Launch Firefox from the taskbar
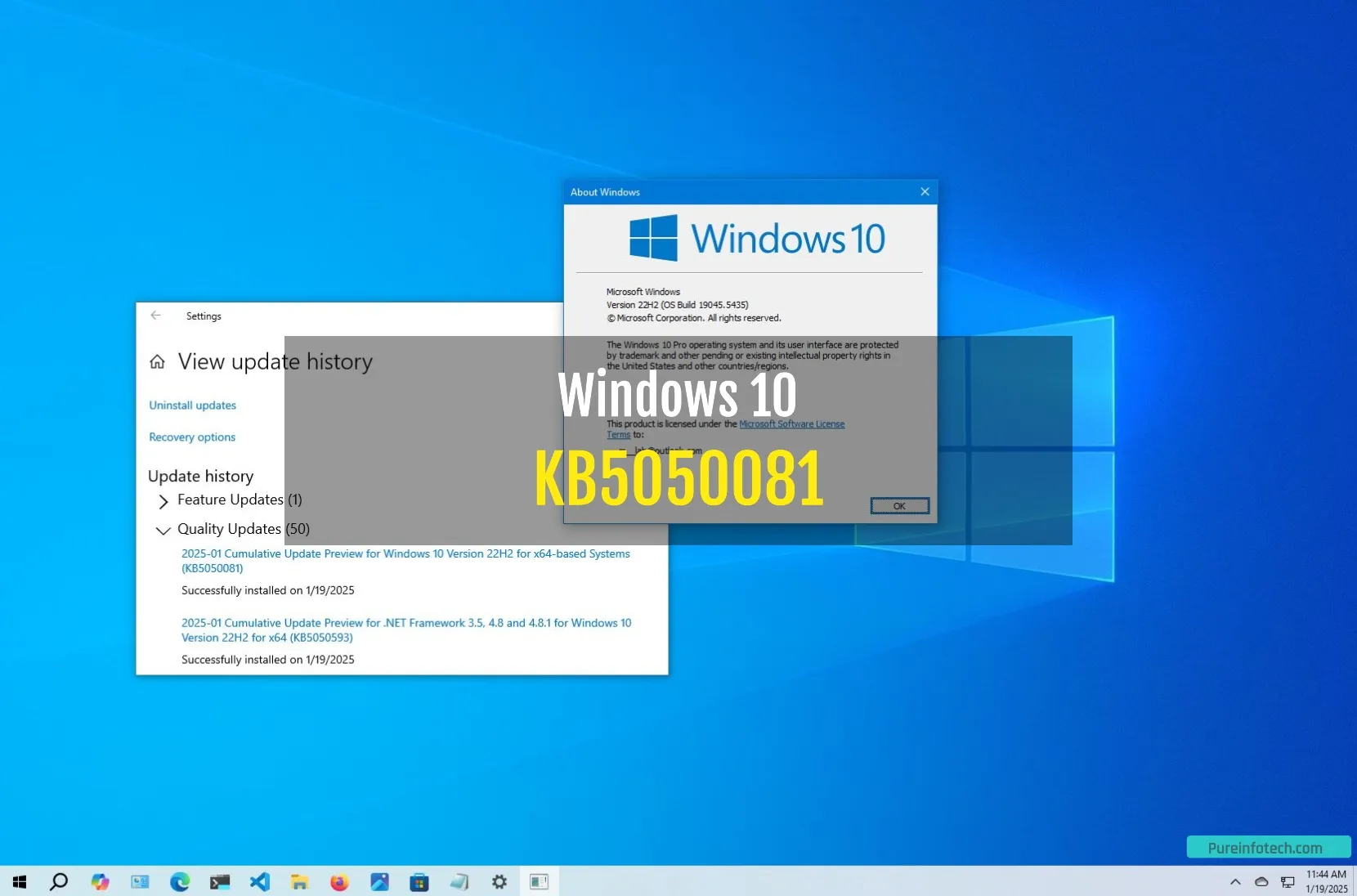This screenshot has width=1357, height=896. tap(339, 881)
